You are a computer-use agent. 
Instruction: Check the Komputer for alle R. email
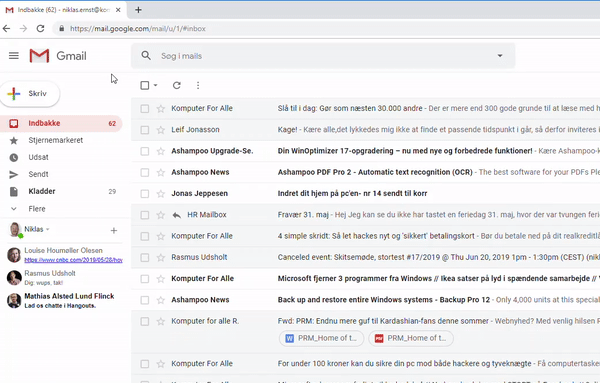[145, 321]
